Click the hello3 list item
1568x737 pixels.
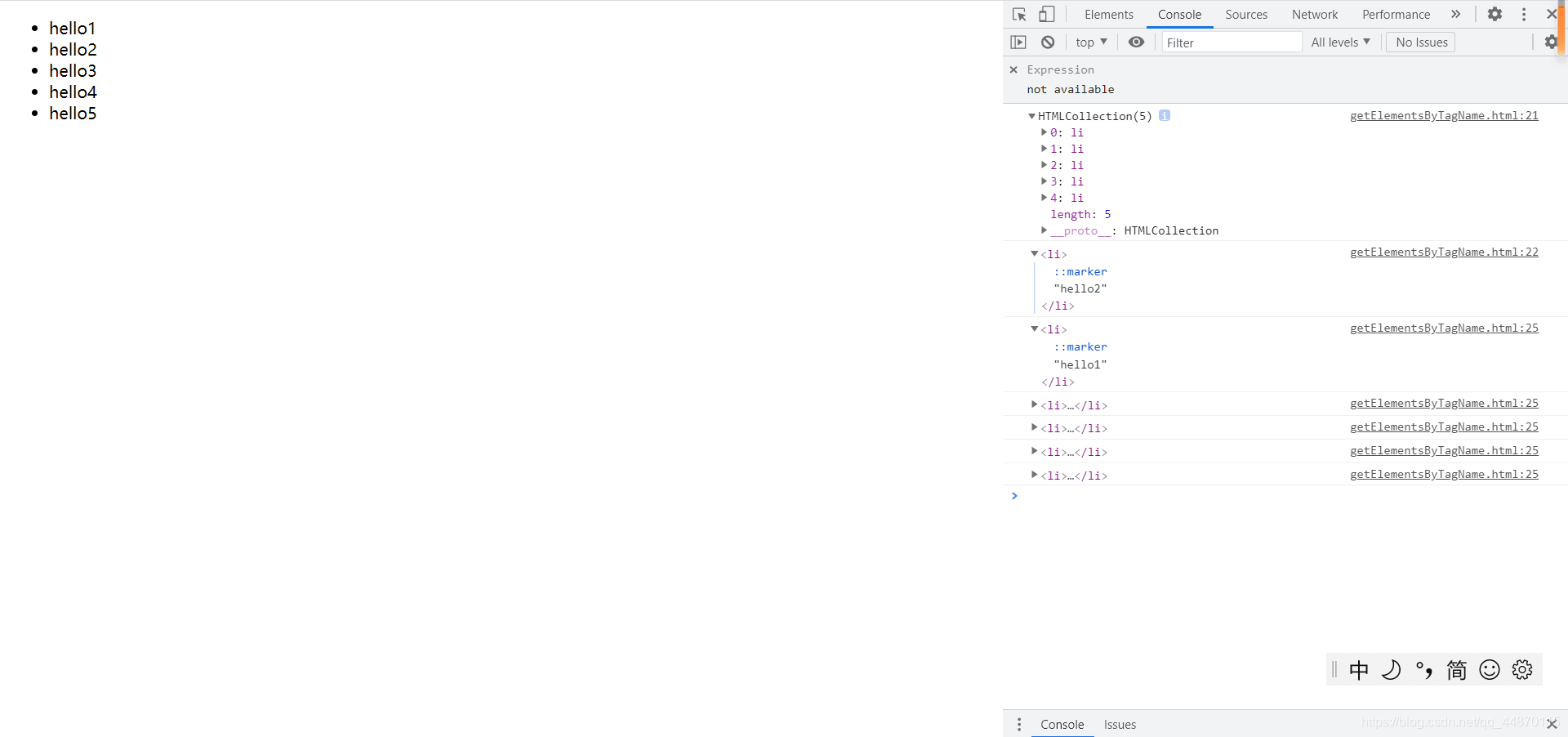pyautogui.click(x=73, y=70)
